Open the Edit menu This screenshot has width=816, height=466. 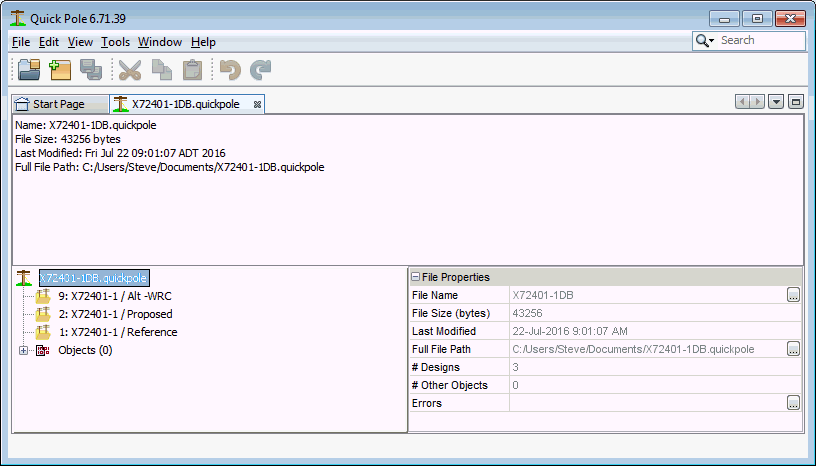coord(49,42)
